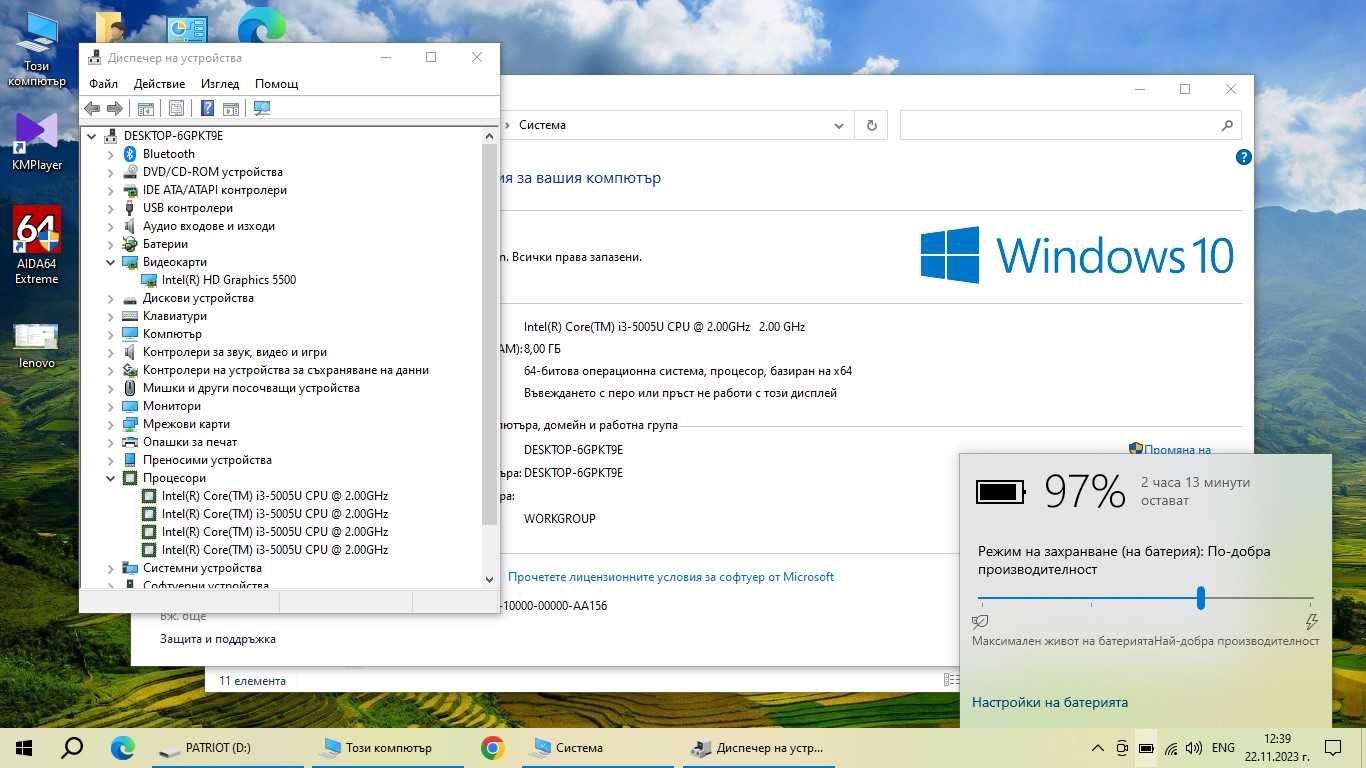The height and width of the screenshot is (768, 1366).
Task: Open Защита и поддръжка link
Action: (x=218, y=639)
